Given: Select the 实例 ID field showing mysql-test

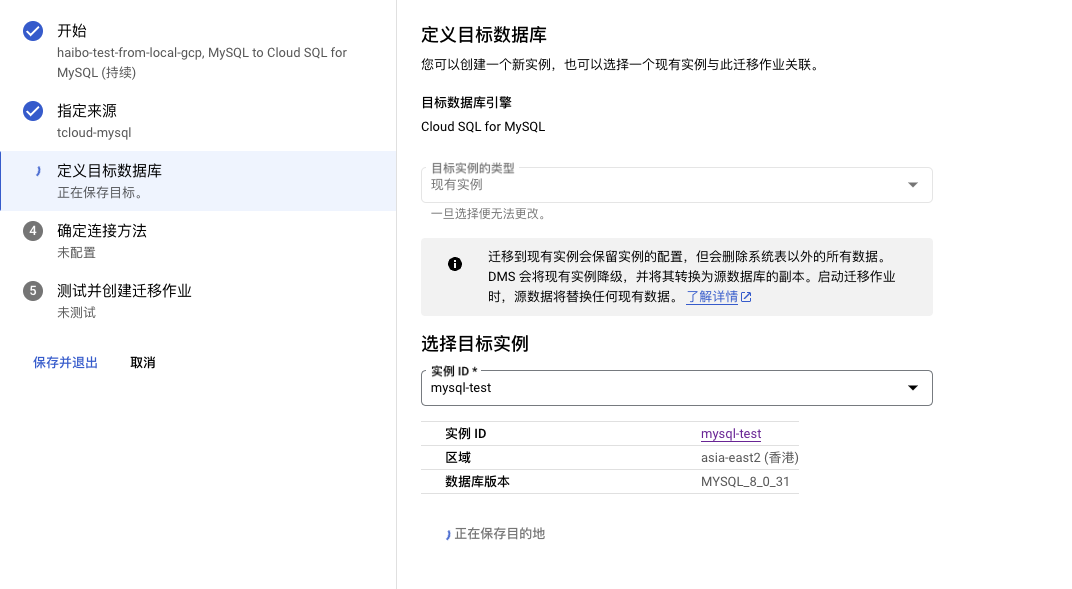Looking at the screenshot, I should coord(677,388).
